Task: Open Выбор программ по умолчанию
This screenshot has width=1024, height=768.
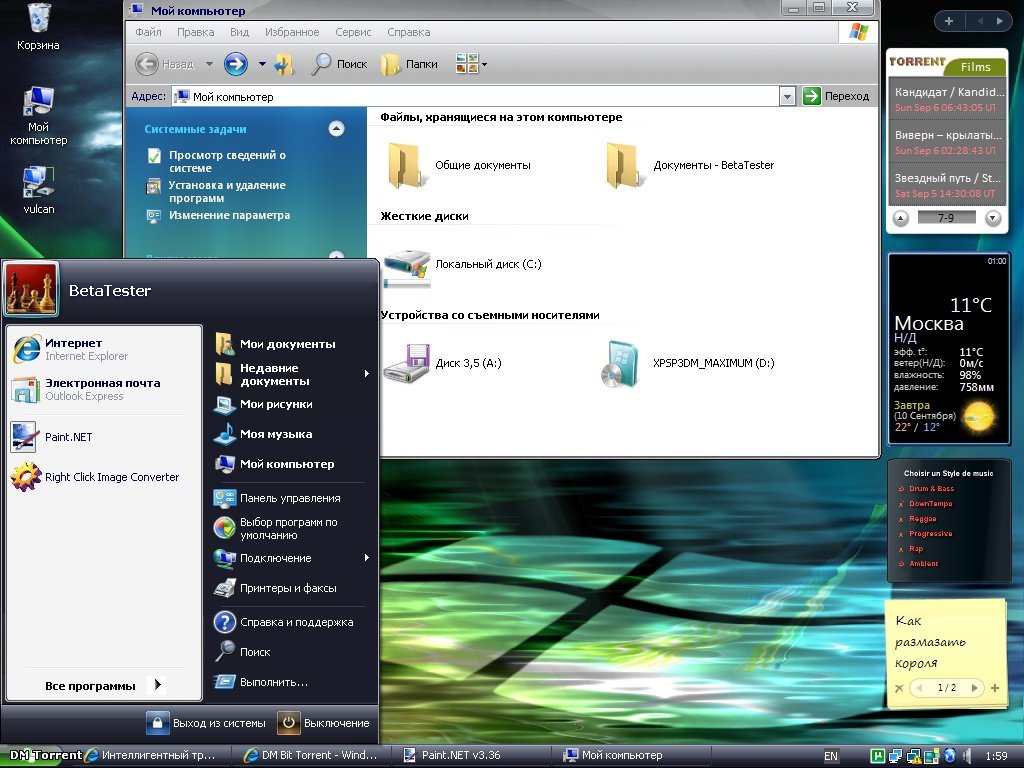Action: [x=276, y=528]
